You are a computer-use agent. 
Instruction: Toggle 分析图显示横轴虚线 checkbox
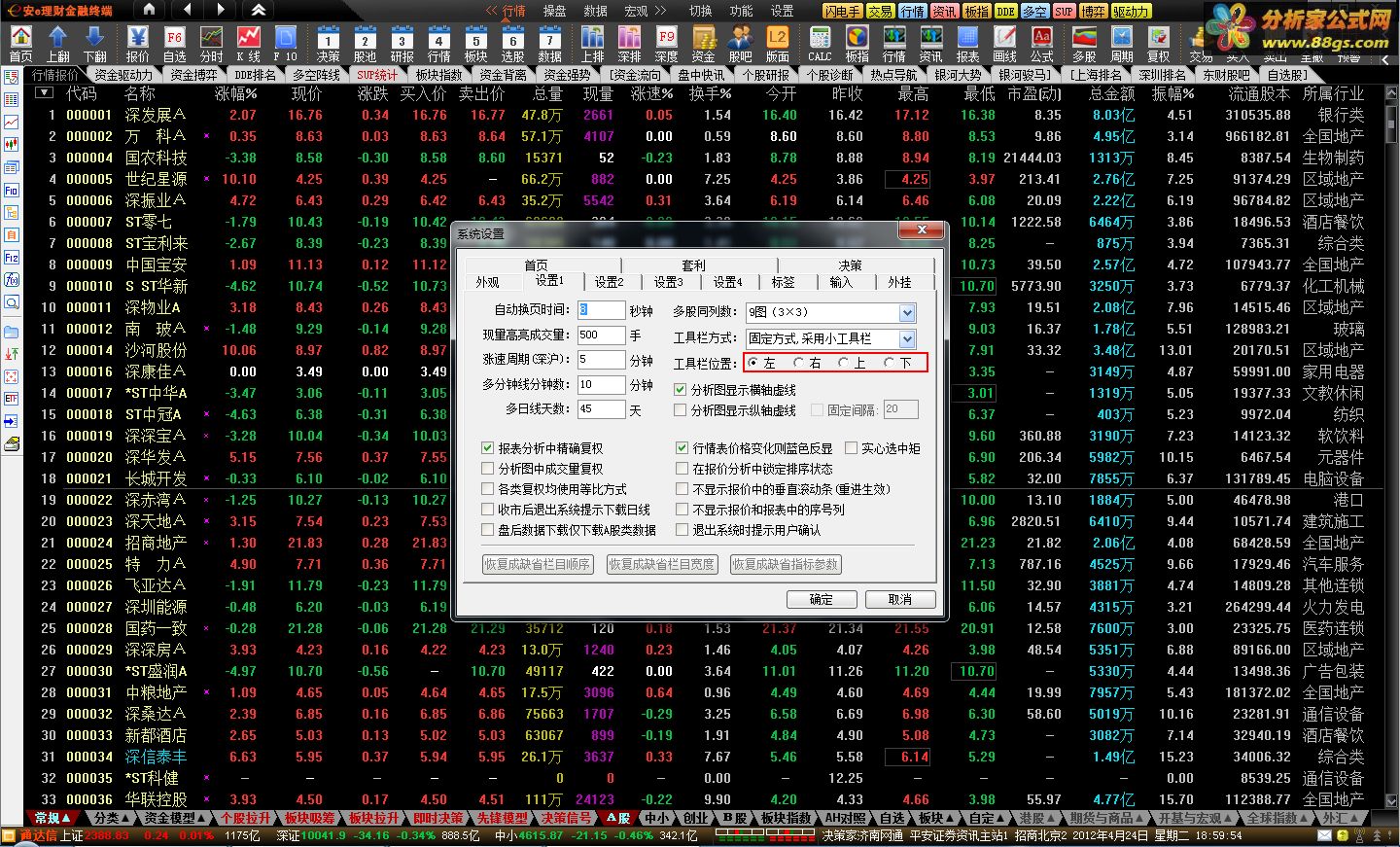tap(681, 389)
